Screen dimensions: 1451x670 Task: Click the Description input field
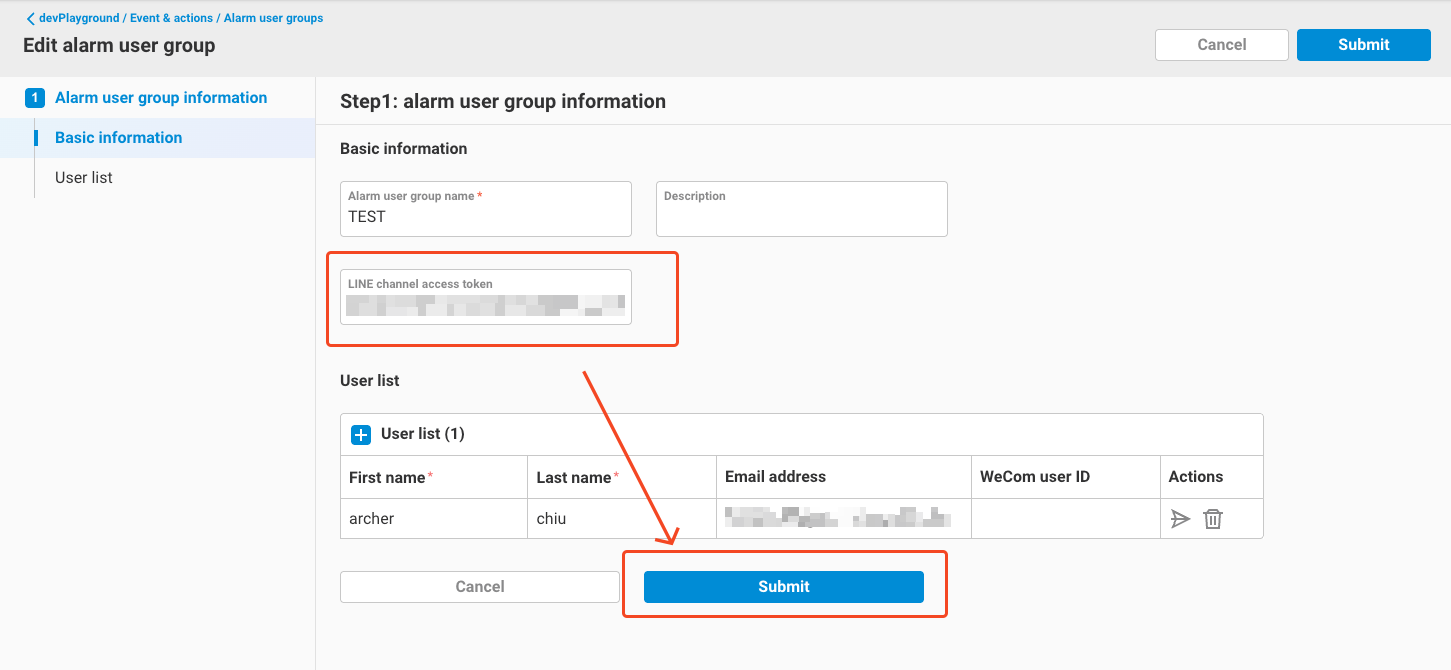click(801, 209)
